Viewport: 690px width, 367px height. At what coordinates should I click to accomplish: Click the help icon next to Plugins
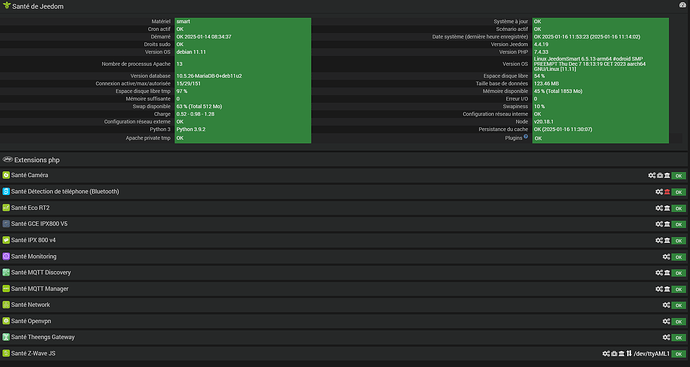(x=525, y=136)
